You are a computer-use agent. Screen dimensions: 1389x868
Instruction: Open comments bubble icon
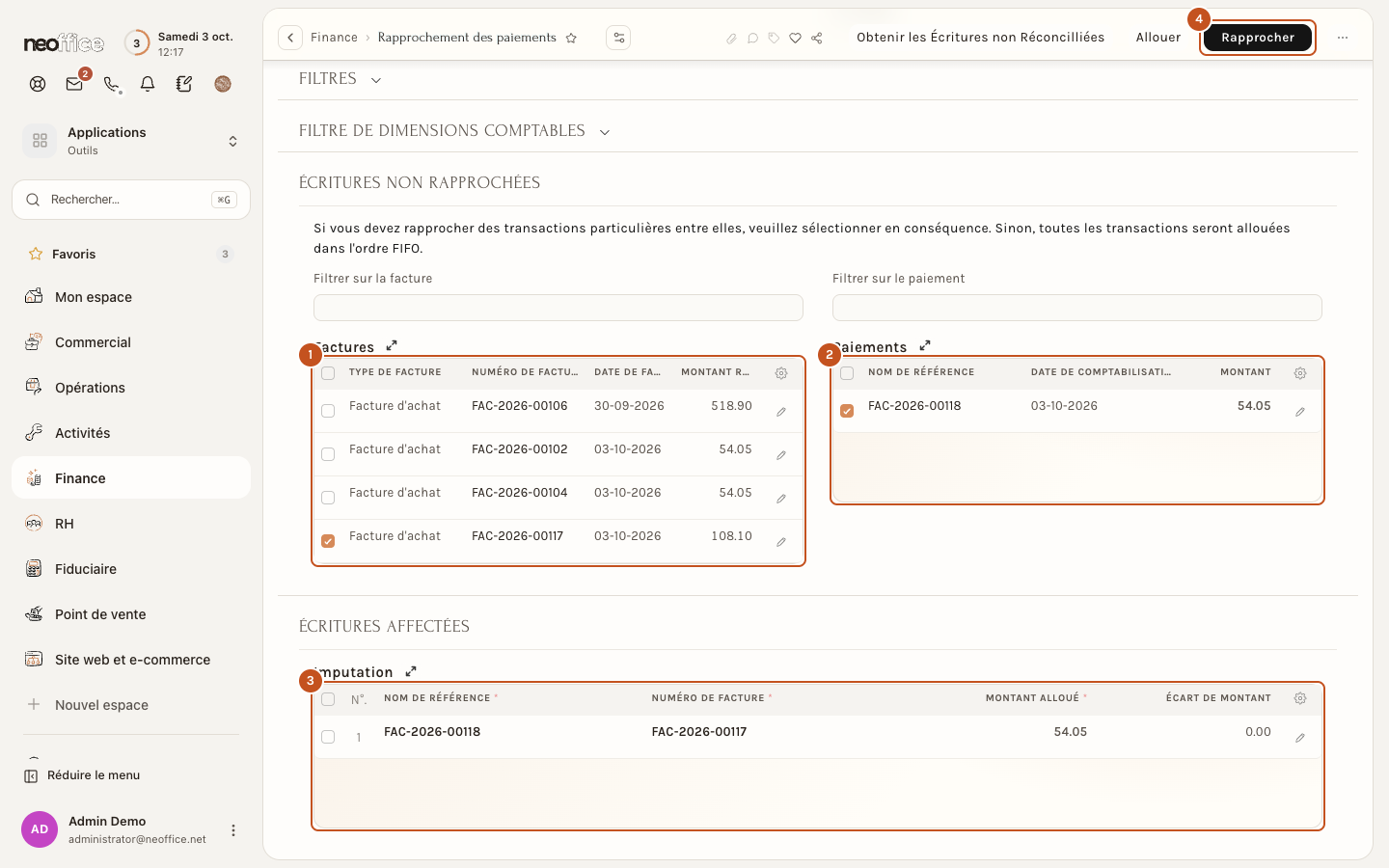752,39
